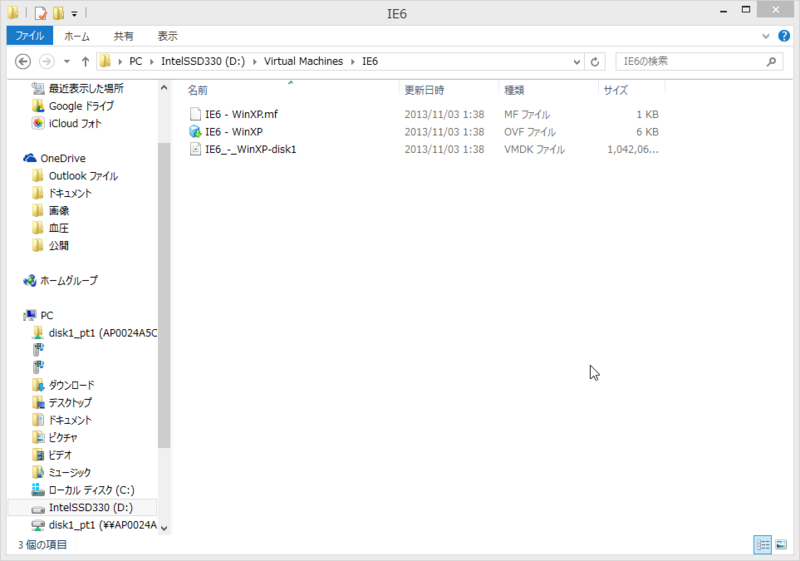The height and width of the screenshot is (561, 800).
Task: Focus the IE6 search box
Action: click(699, 62)
